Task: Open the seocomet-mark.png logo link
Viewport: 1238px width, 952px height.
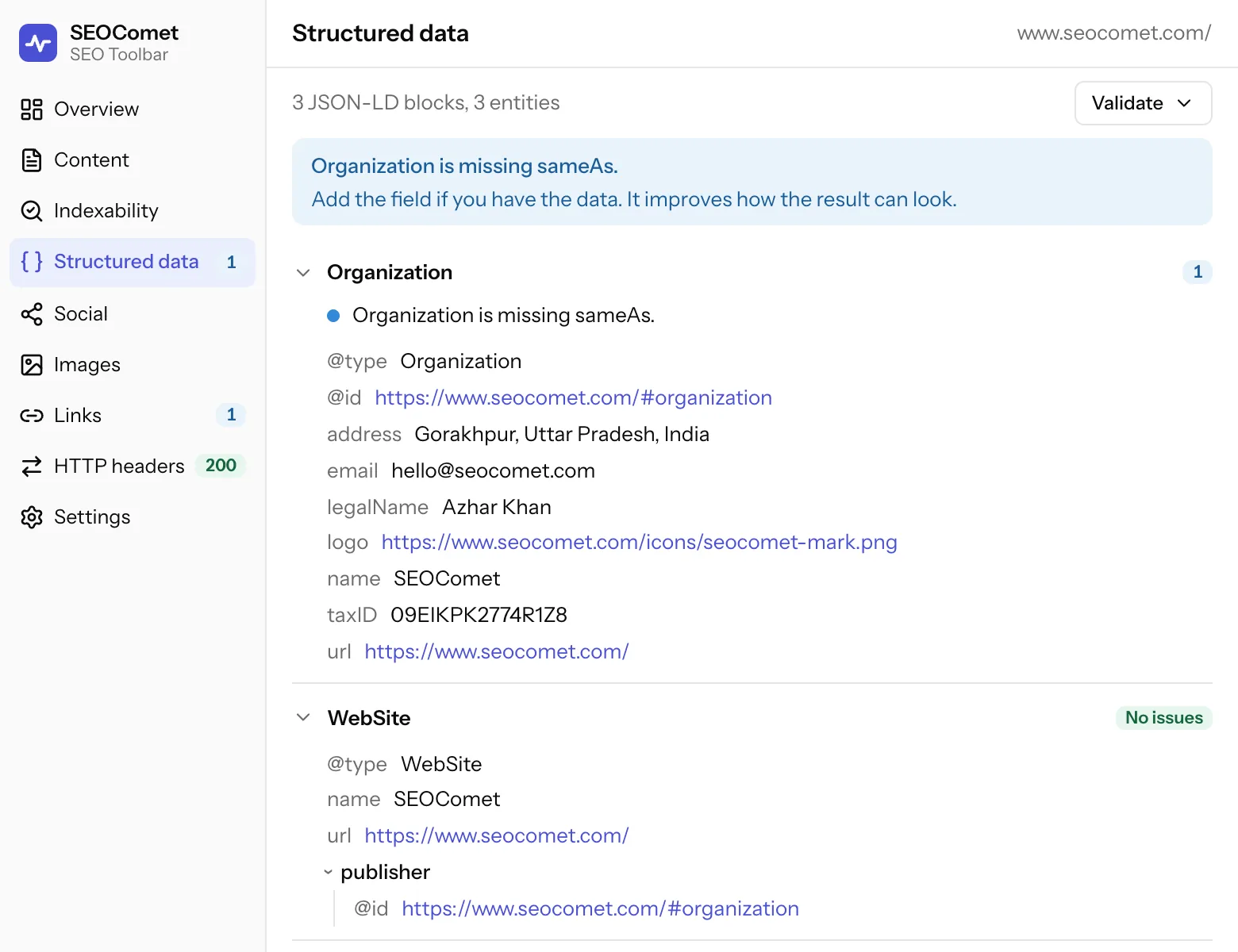Action: (x=639, y=543)
